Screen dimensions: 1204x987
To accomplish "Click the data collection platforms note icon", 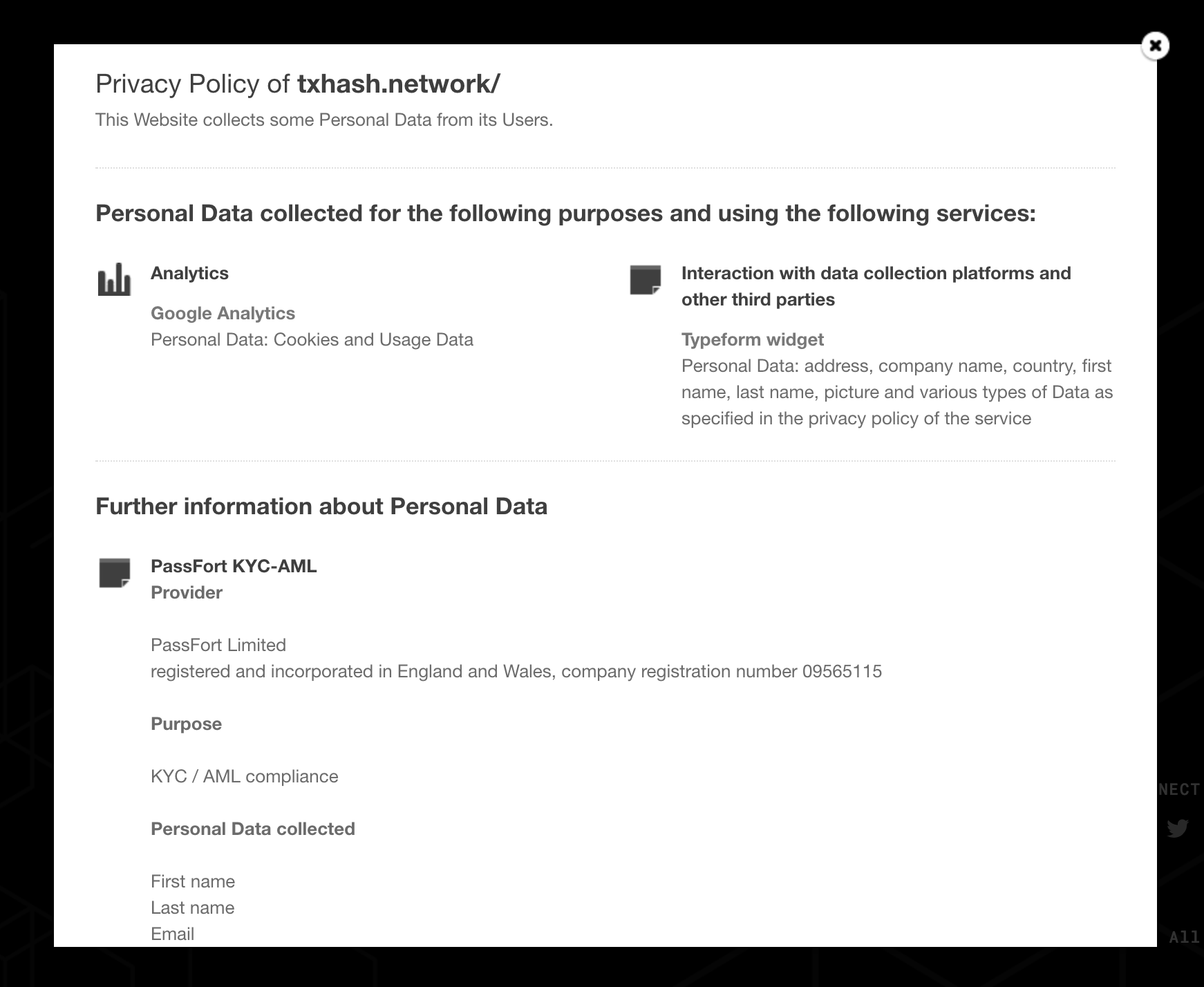I will (646, 280).
